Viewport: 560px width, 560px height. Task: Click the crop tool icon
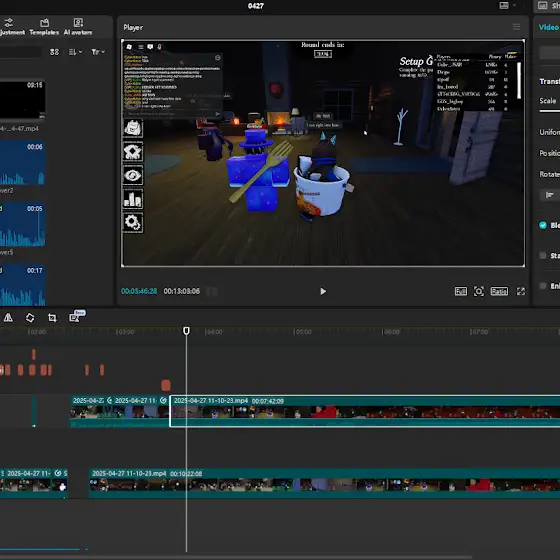click(52, 318)
